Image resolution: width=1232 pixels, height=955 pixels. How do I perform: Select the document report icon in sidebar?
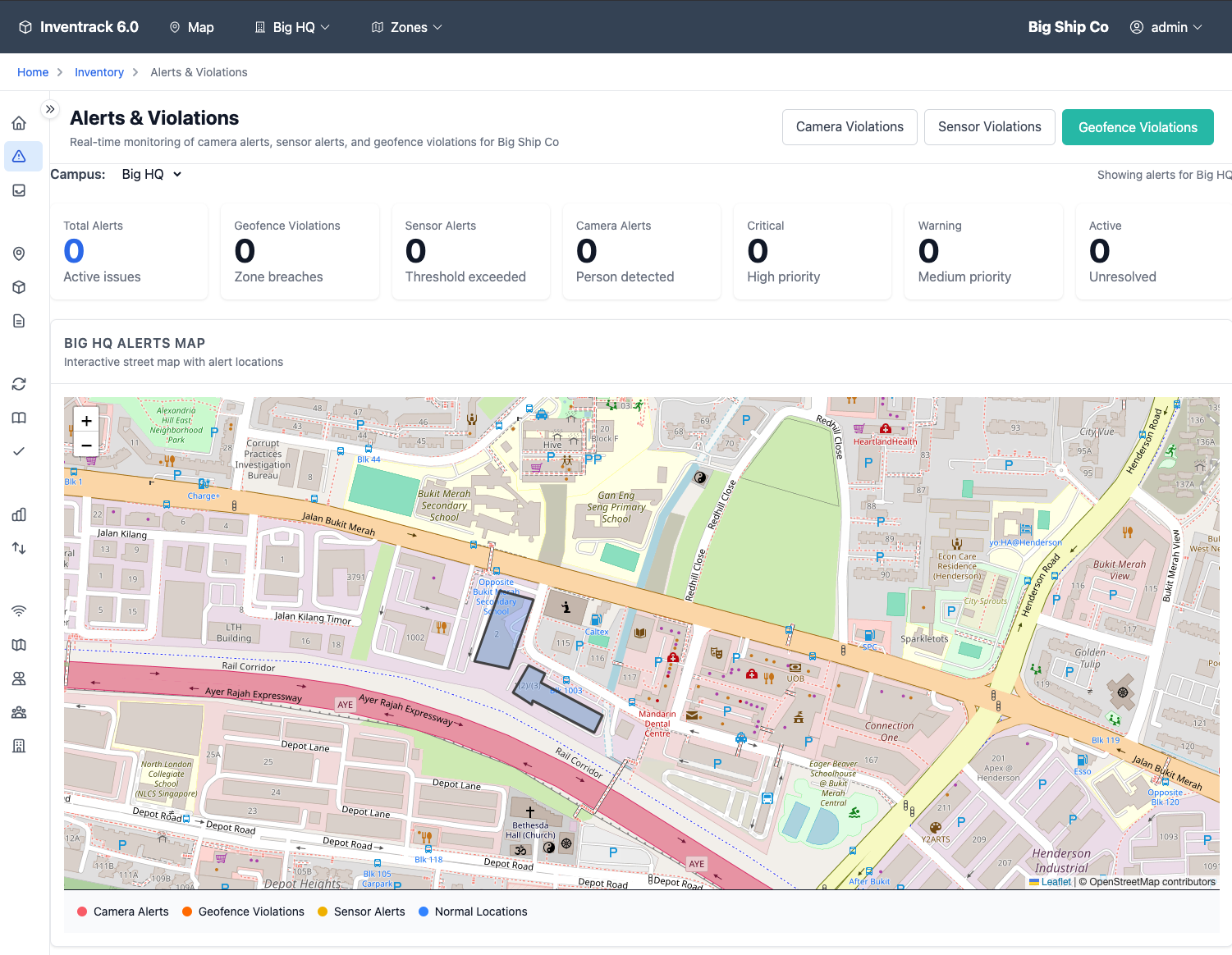(19, 321)
